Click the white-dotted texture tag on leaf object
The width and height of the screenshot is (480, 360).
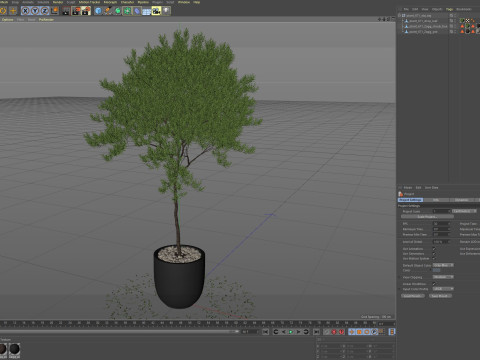pos(468,21)
